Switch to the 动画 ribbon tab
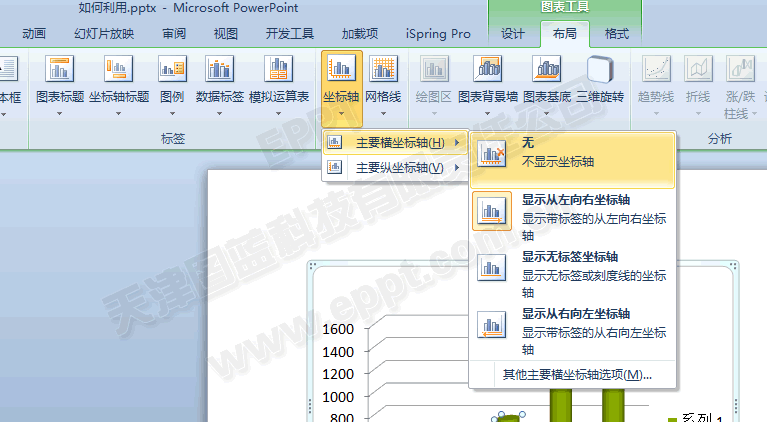The image size is (767, 422). click(x=34, y=34)
